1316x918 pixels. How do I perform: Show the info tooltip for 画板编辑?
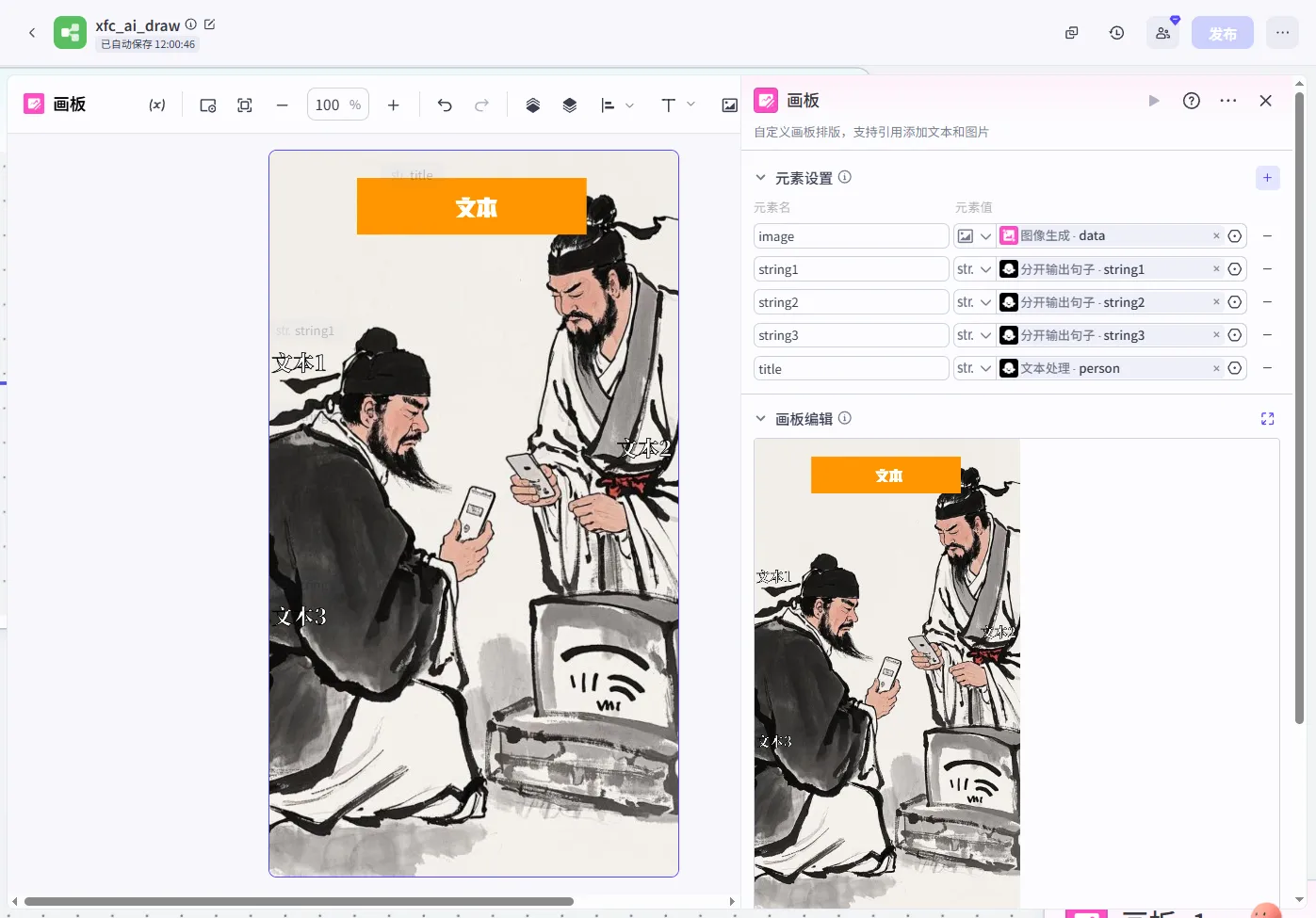tap(845, 418)
